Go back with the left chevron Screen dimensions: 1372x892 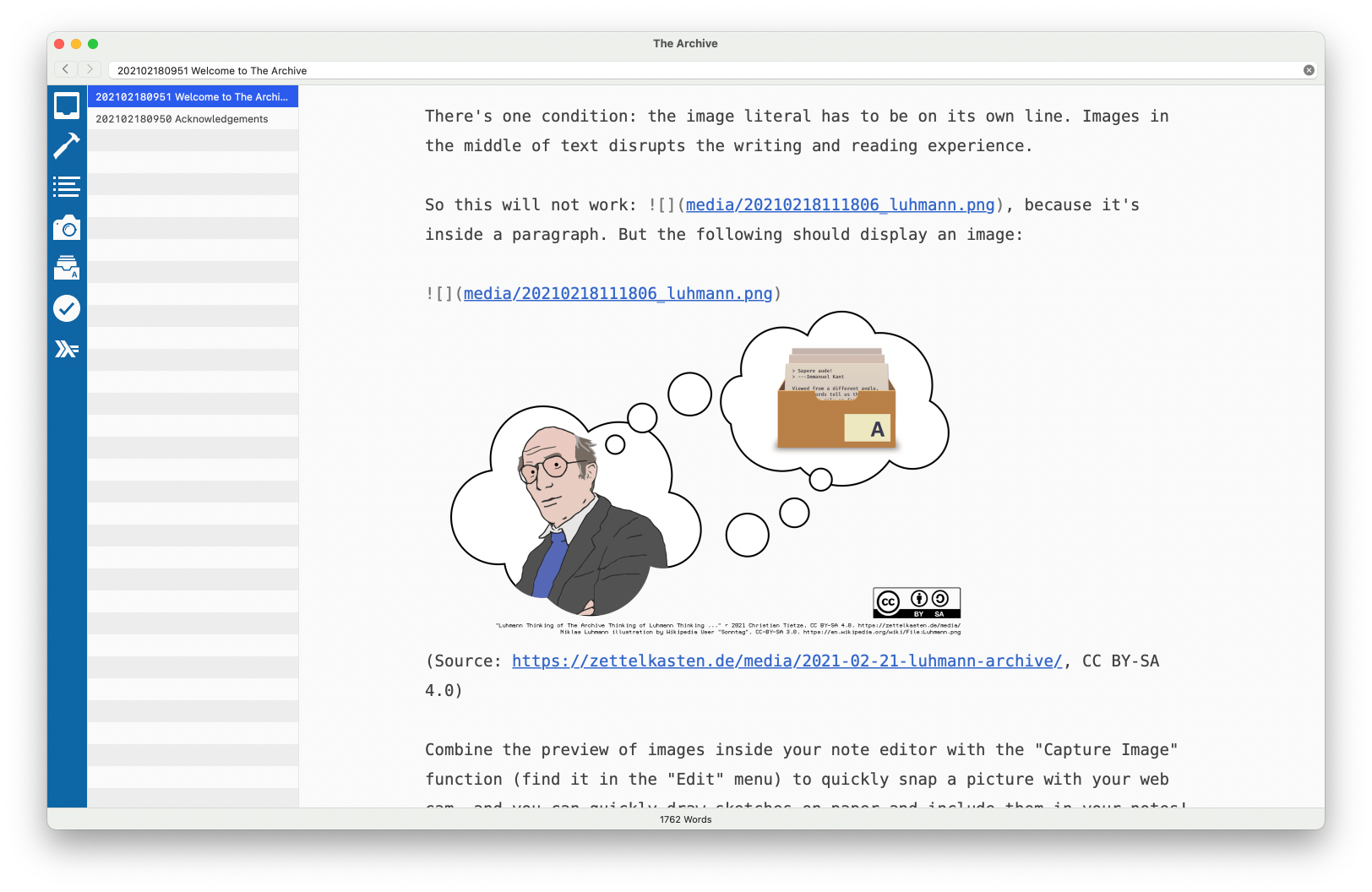coord(65,69)
